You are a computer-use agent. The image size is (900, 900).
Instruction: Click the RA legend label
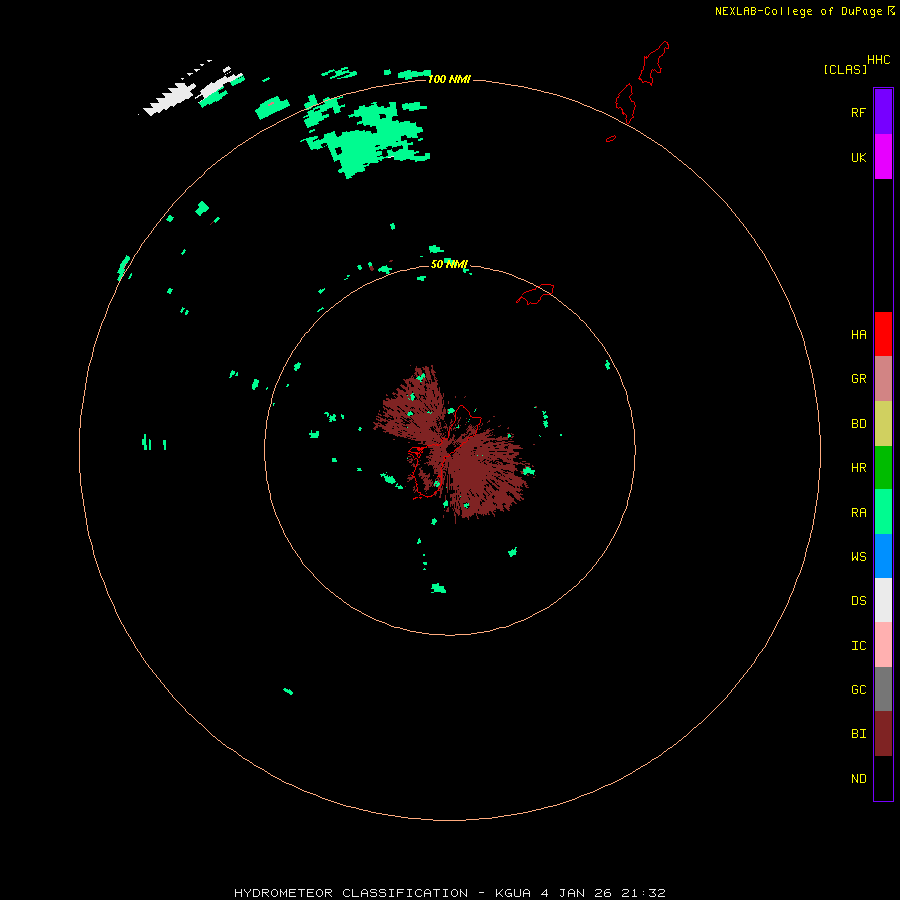coord(858,513)
